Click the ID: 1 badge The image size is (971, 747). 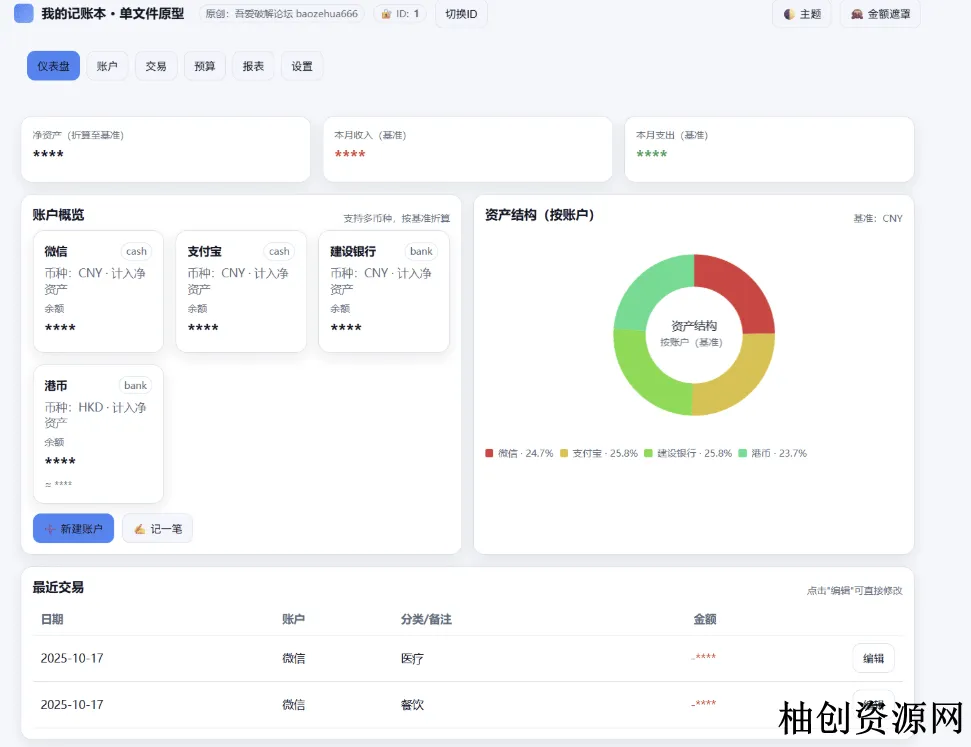[400, 14]
